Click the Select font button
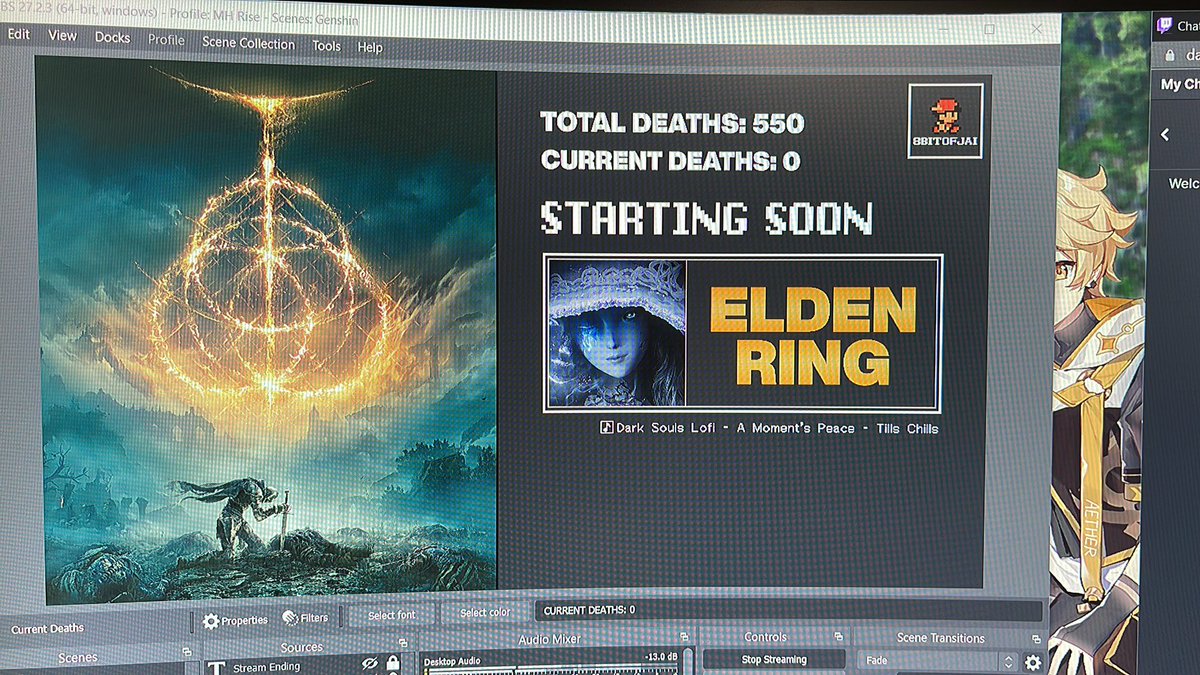 pos(391,615)
